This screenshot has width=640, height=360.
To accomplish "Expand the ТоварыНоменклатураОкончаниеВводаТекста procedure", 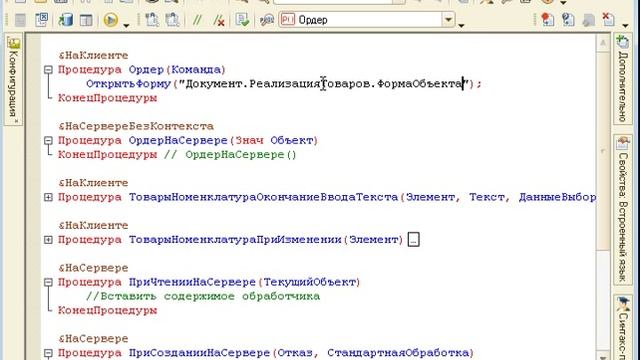I will 48,198.
